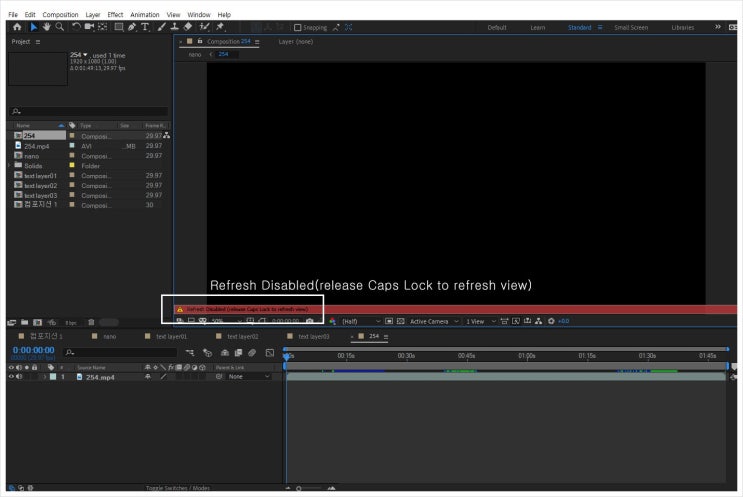Select the Rectangle shape tool
This screenshot has width=743, height=497.
click(119, 27)
